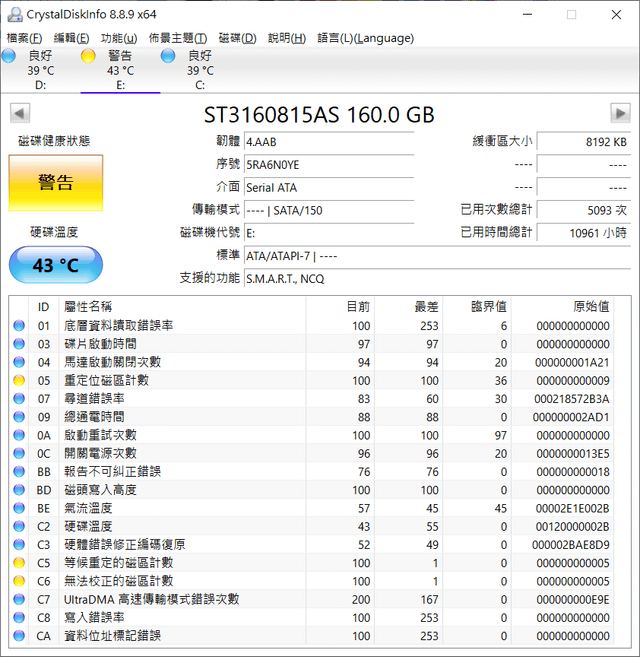This screenshot has width=640, height=657.
Task: Click blue status icon for attribute 03
Action: coord(19,344)
